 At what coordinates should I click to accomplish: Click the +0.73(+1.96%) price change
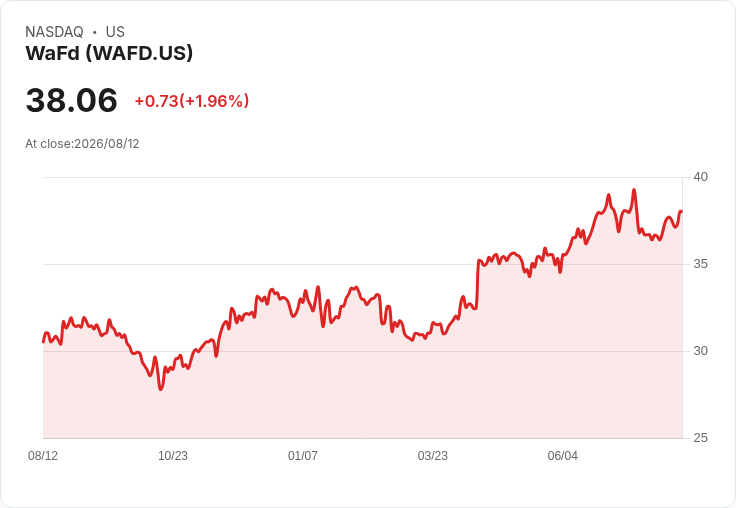[x=192, y=101]
